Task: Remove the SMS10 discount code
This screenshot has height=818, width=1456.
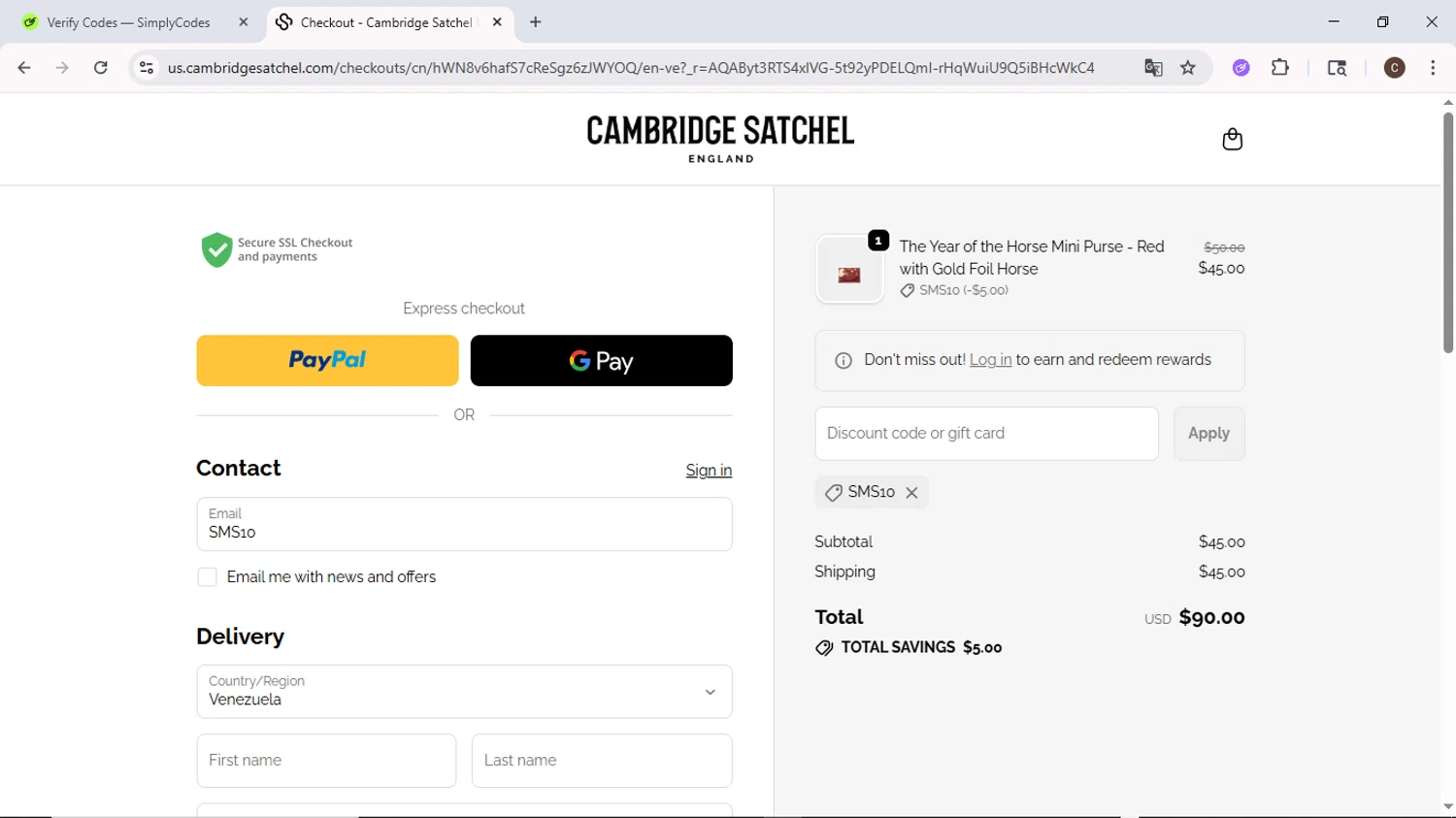Action: tap(911, 493)
